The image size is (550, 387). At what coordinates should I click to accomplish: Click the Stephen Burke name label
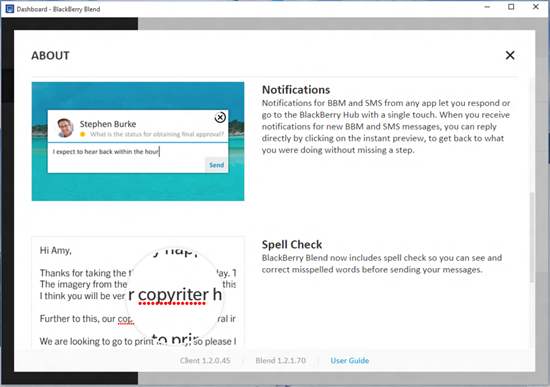click(x=108, y=124)
